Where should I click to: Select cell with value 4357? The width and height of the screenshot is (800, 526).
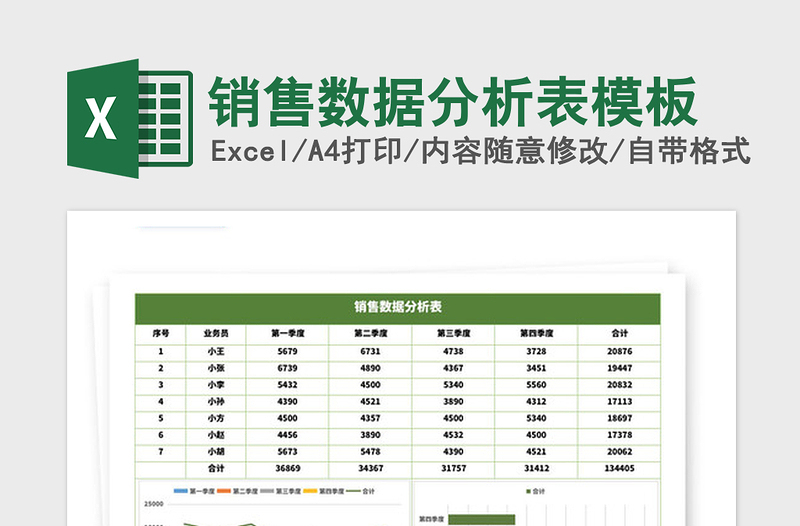coord(370,418)
